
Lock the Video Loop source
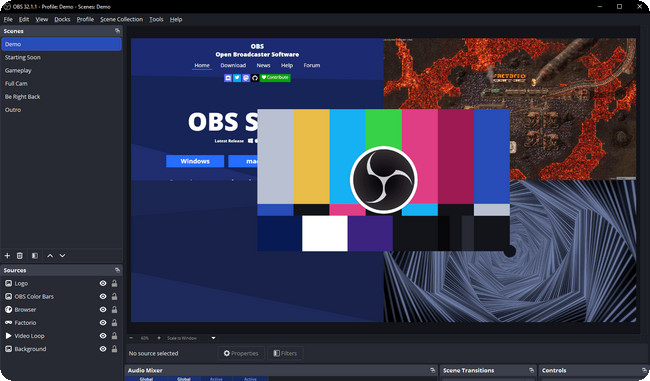tap(114, 336)
